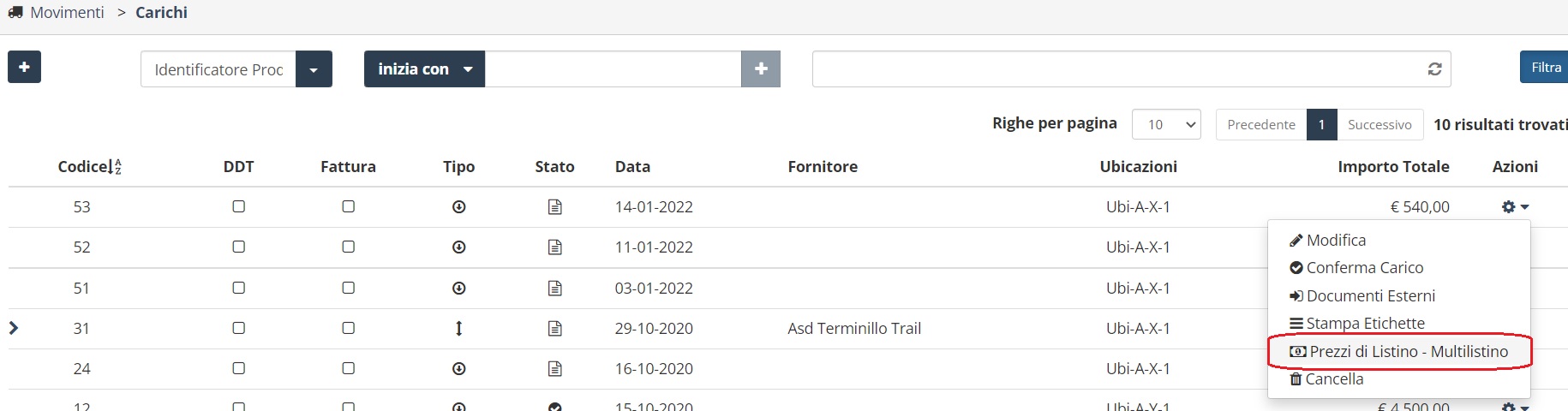Click the type icon for row 51

(459, 289)
